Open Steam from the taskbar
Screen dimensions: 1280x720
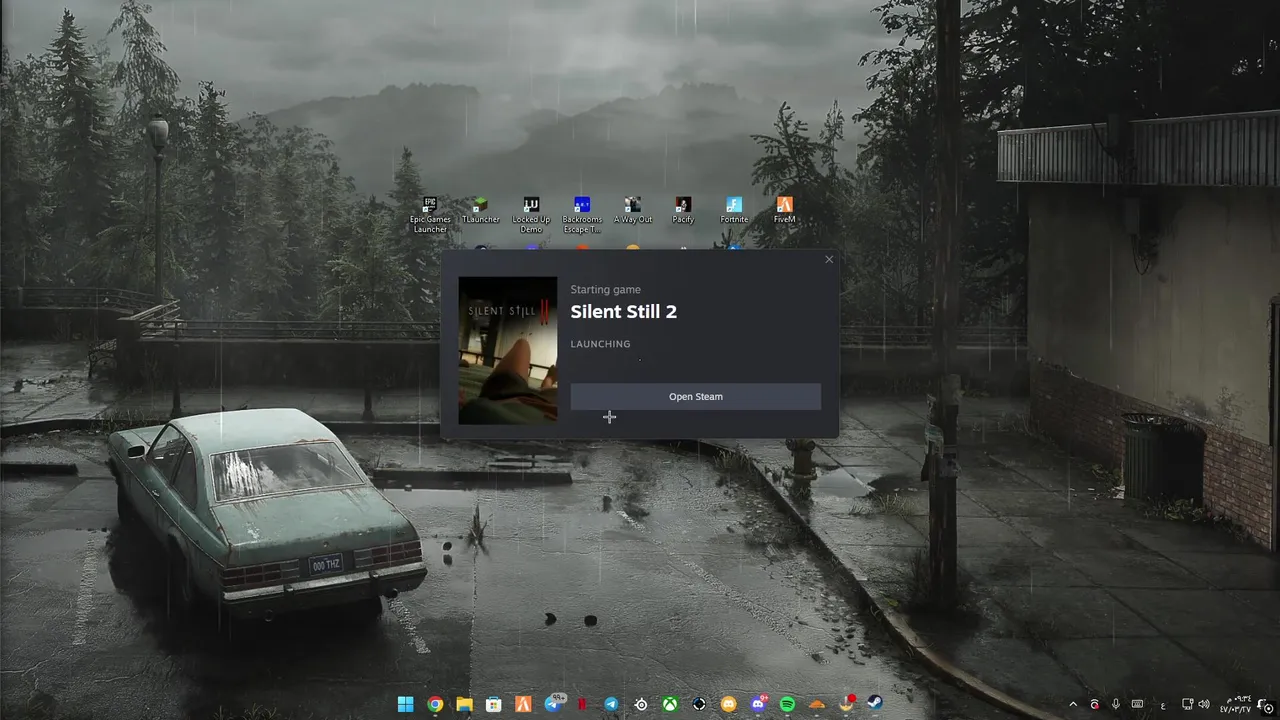875,704
